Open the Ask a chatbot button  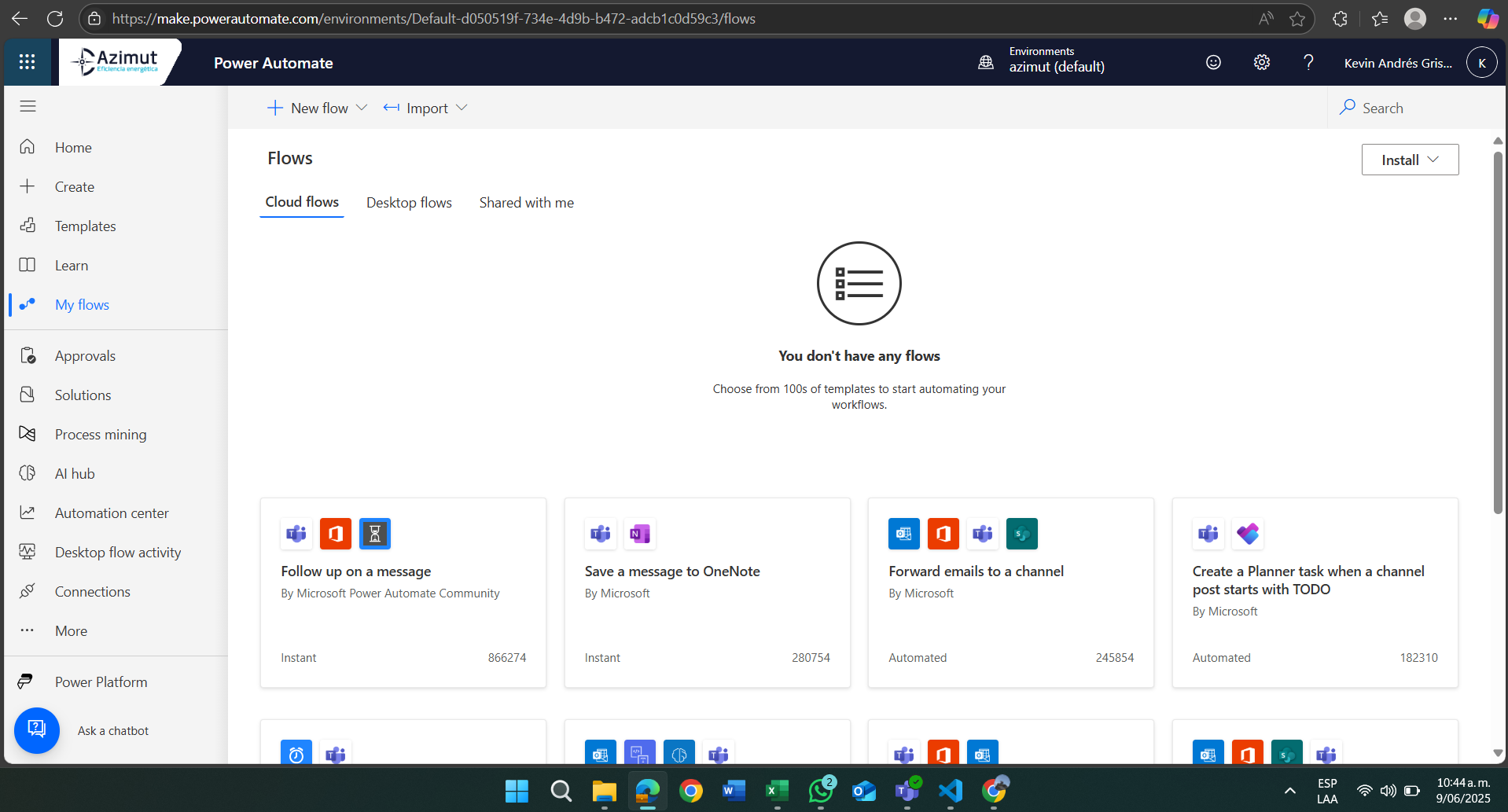coord(37,730)
